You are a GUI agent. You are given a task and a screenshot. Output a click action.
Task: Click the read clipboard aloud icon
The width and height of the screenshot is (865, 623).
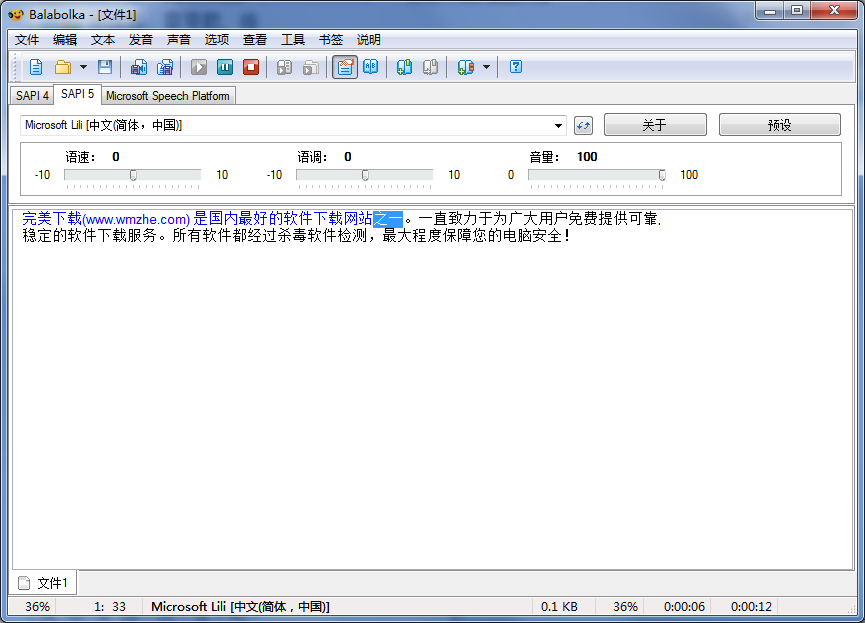[311, 67]
